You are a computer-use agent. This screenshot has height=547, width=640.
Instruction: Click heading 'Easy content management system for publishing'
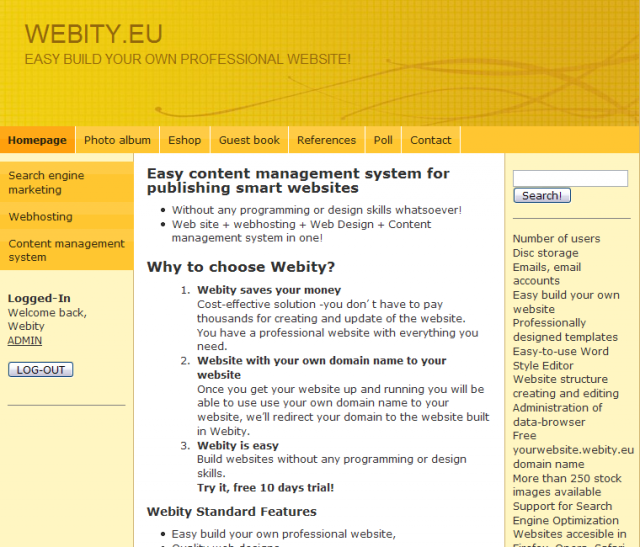[x=298, y=180]
